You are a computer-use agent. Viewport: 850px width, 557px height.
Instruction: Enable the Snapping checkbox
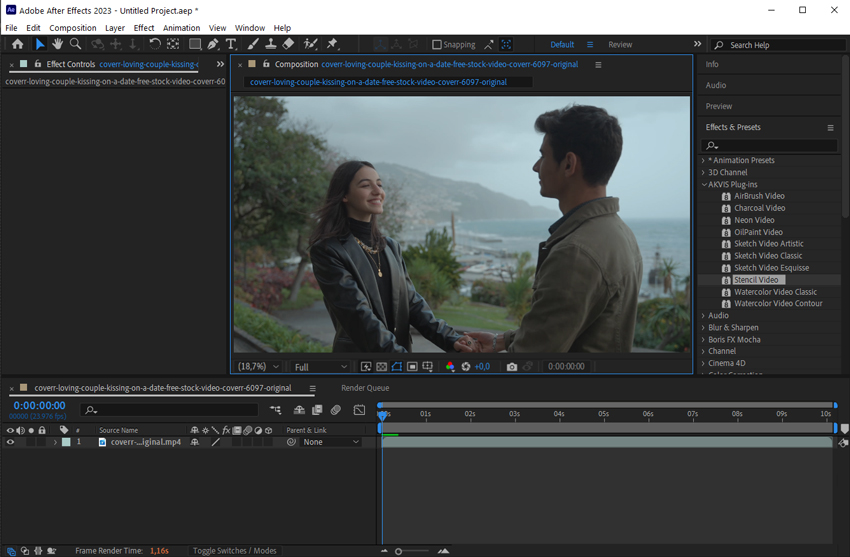click(437, 44)
